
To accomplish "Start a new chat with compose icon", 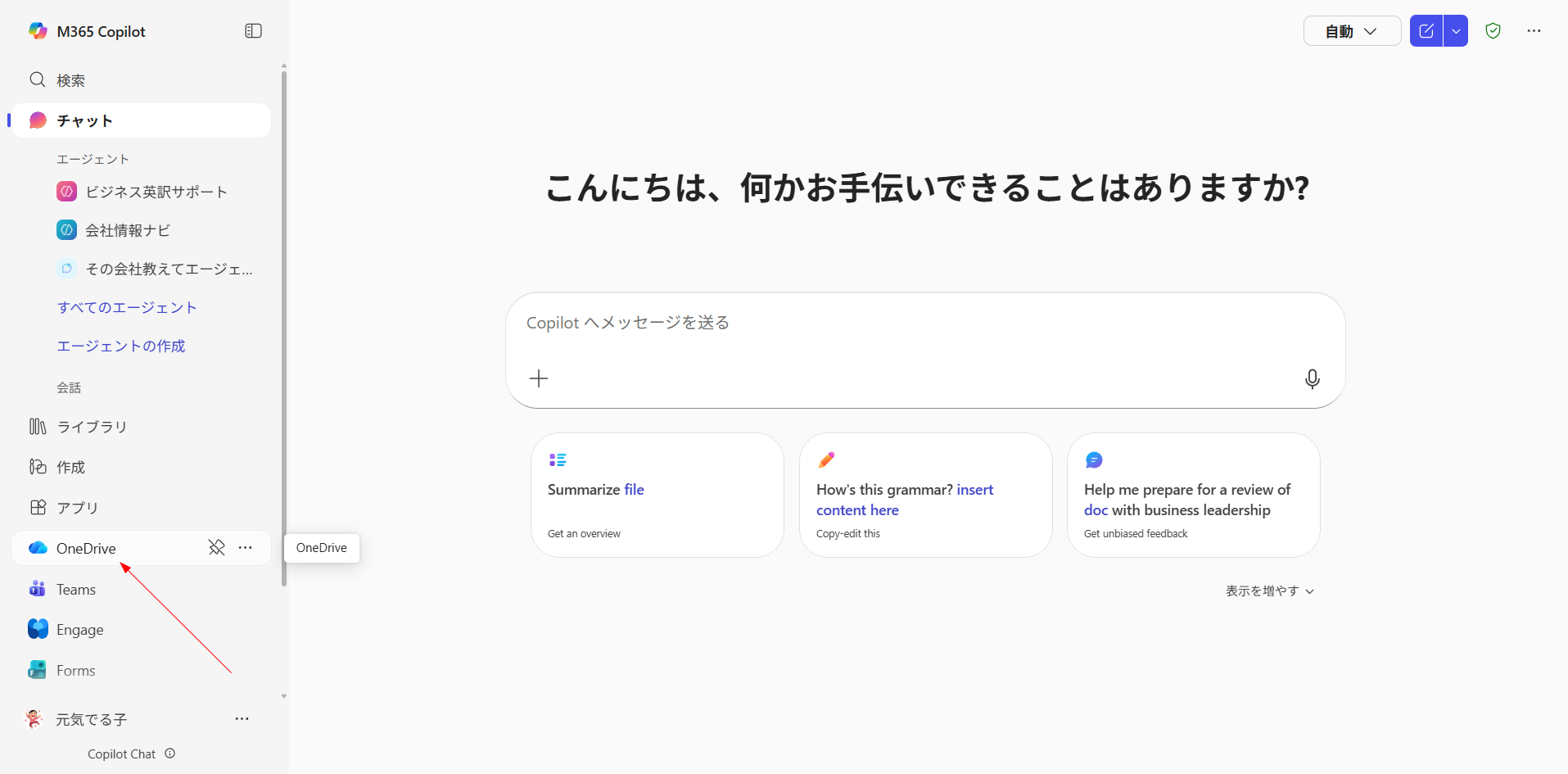I will [1426, 31].
